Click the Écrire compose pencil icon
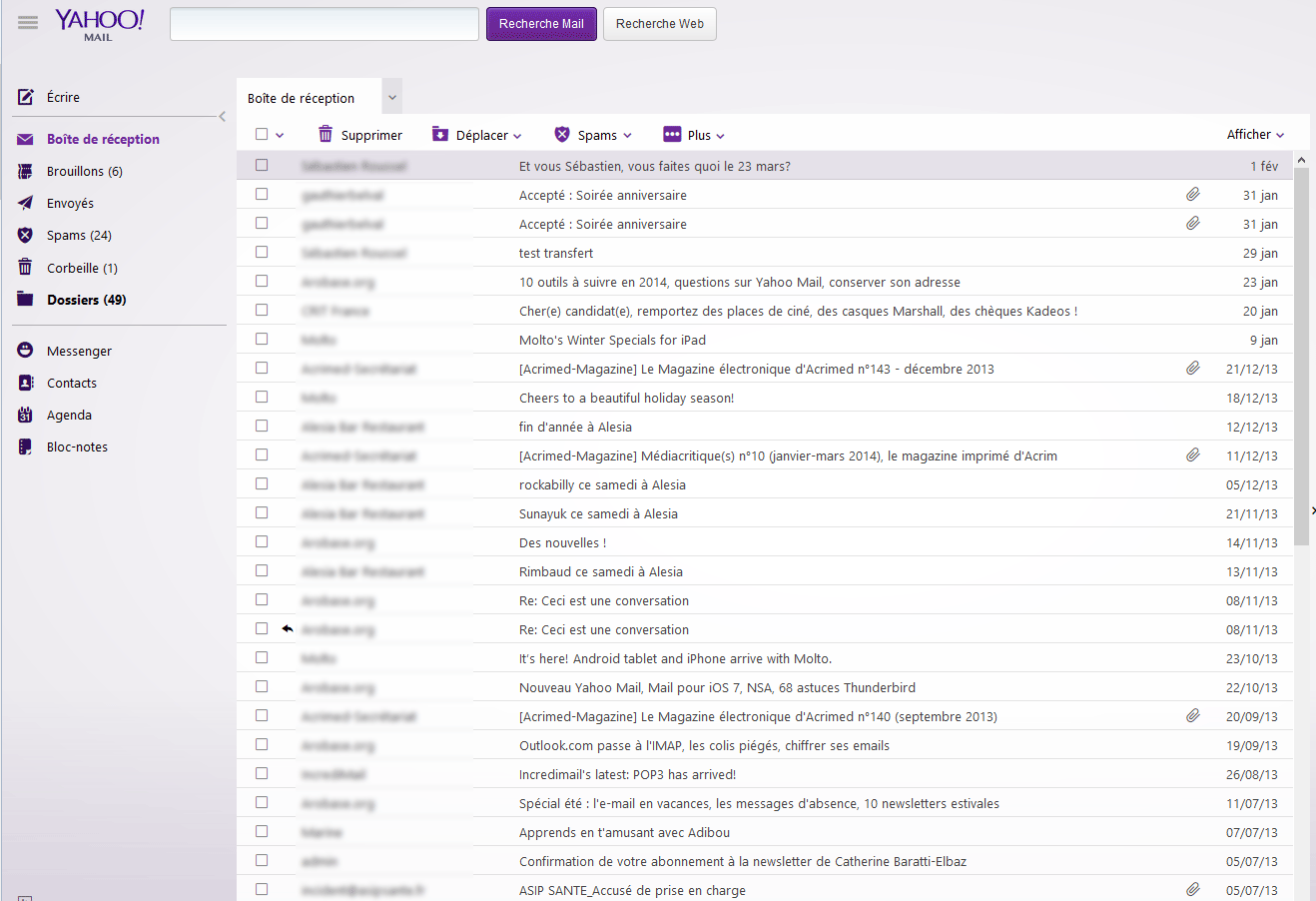 (x=26, y=97)
